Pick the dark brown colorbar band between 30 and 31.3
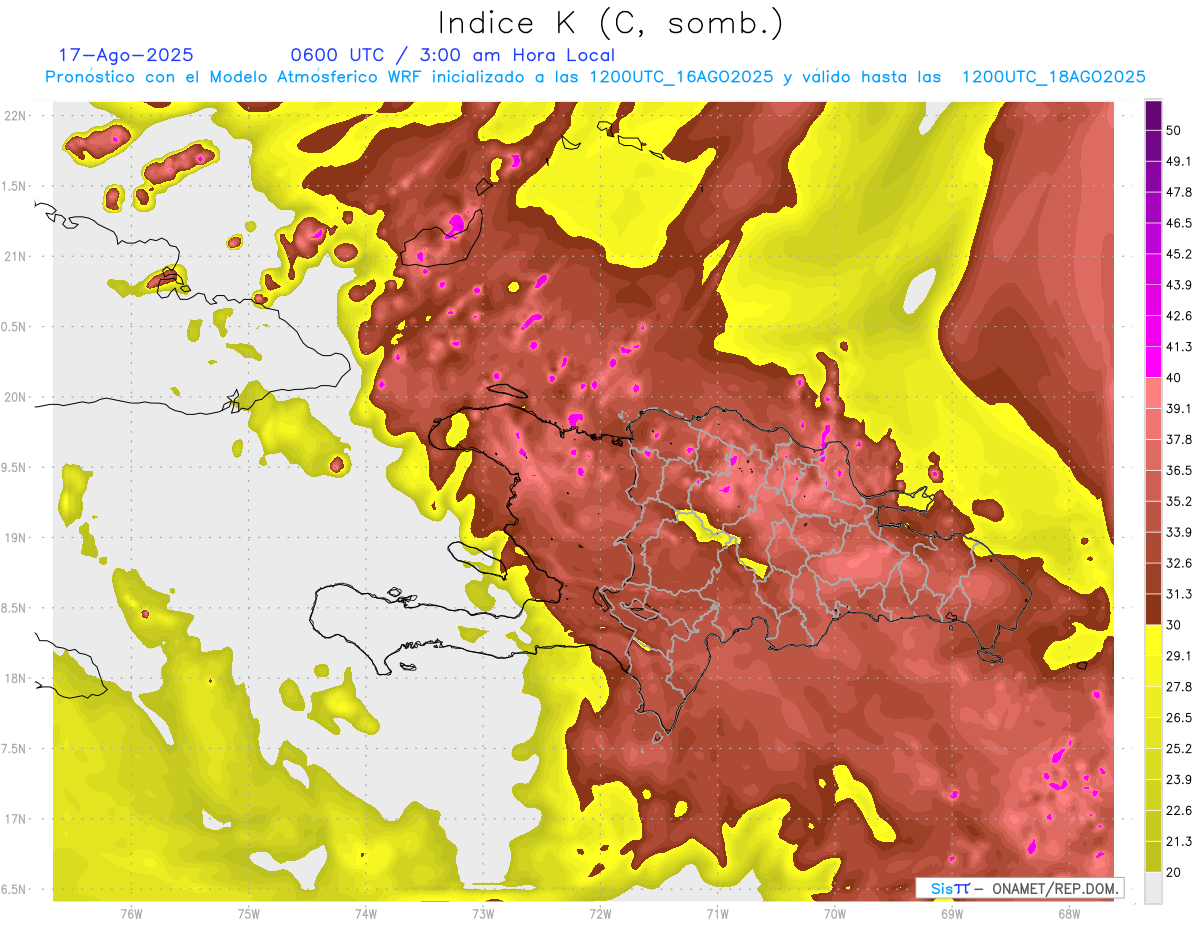The width and height of the screenshot is (1200, 927). (1154, 610)
